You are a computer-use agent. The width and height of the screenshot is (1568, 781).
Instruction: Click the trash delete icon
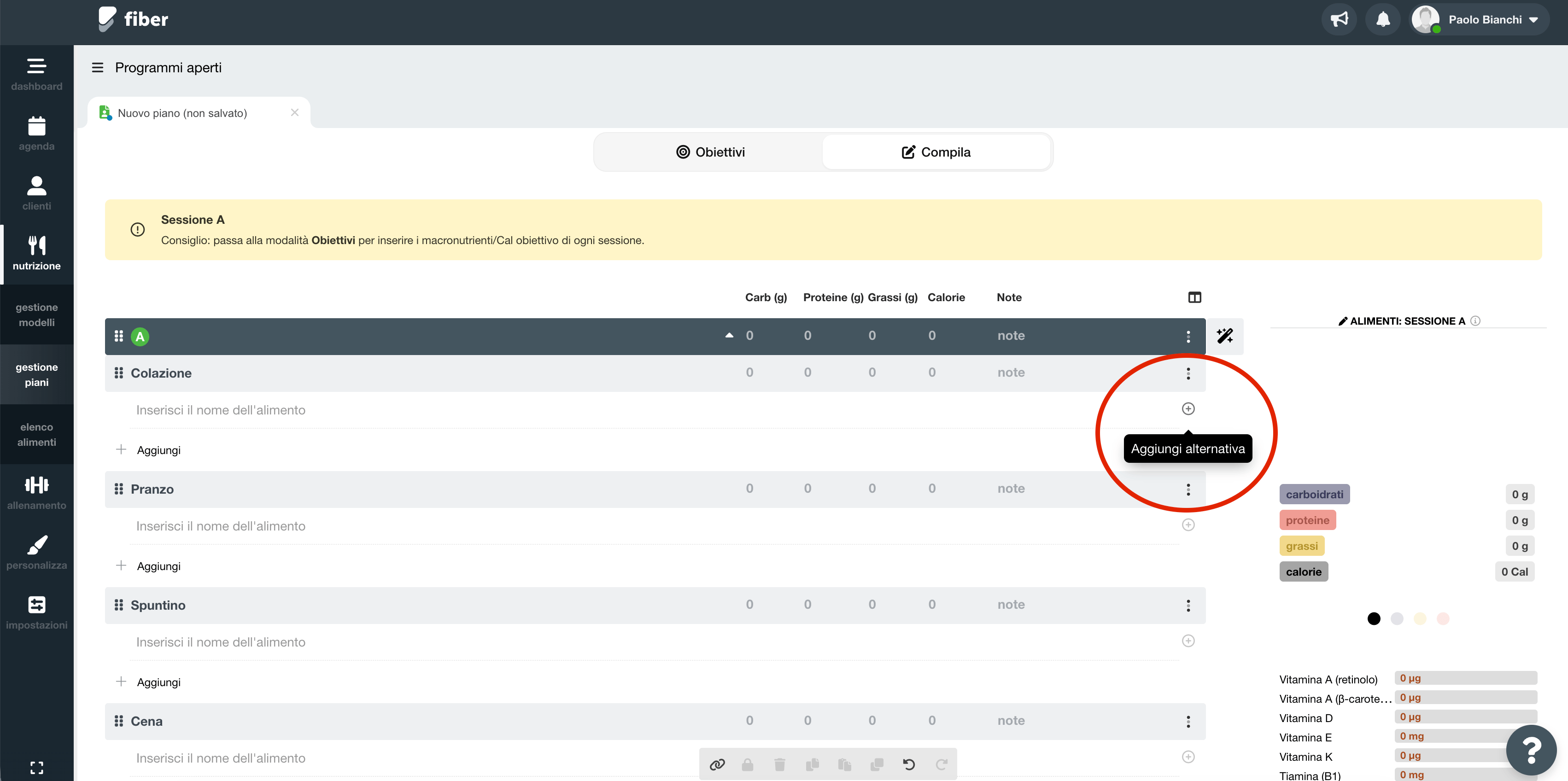tap(780, 764)
